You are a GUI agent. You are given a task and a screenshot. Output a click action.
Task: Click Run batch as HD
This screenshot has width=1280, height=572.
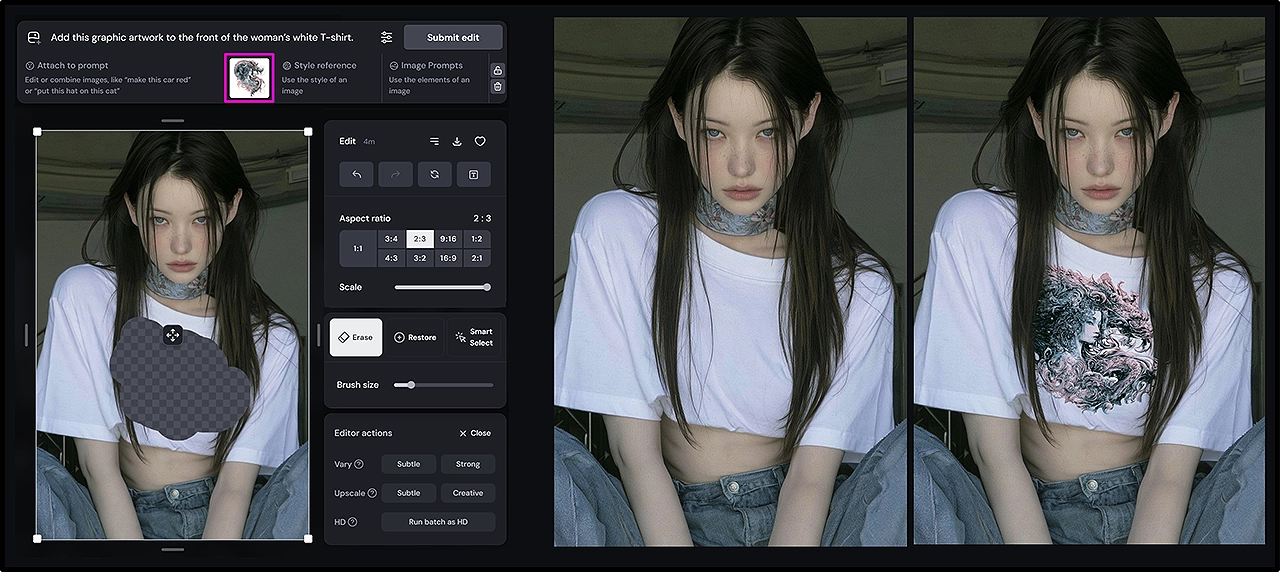click(438, 522)
